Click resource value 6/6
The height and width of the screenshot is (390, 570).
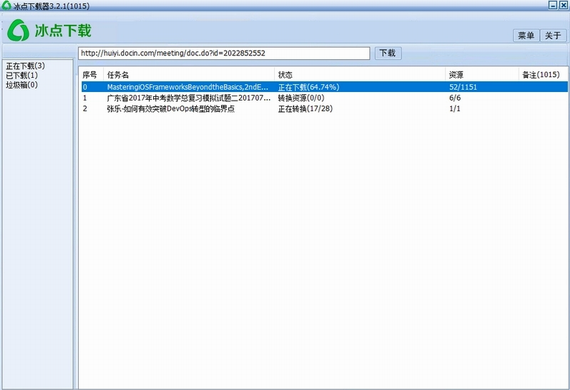(x=455, y=98)
